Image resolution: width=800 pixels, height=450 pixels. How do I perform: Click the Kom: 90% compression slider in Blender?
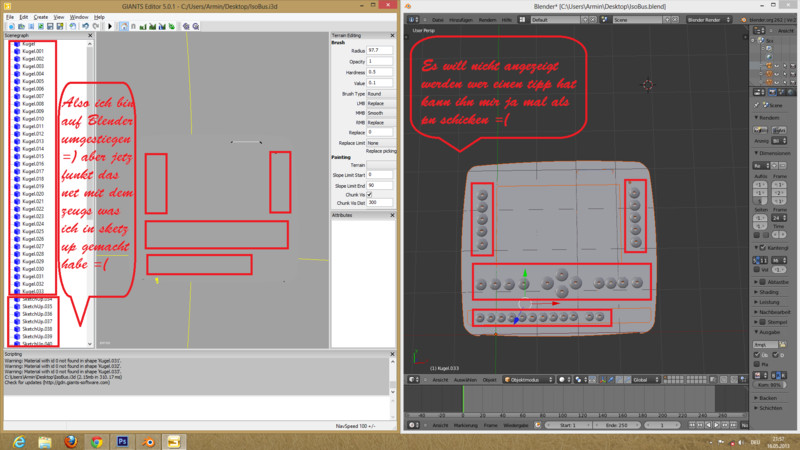(x=770, y=385)
